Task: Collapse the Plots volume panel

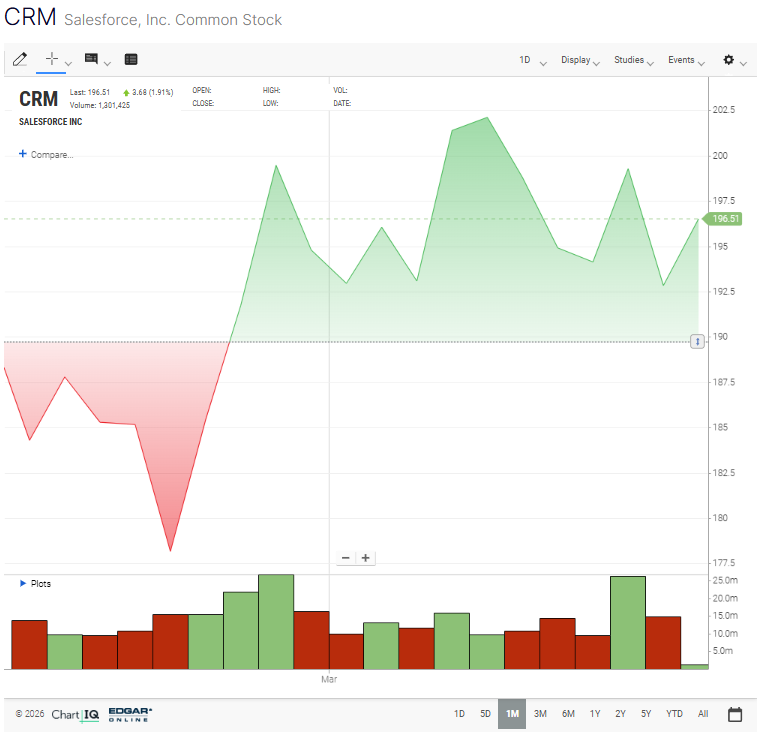Action: click(24, 583)
